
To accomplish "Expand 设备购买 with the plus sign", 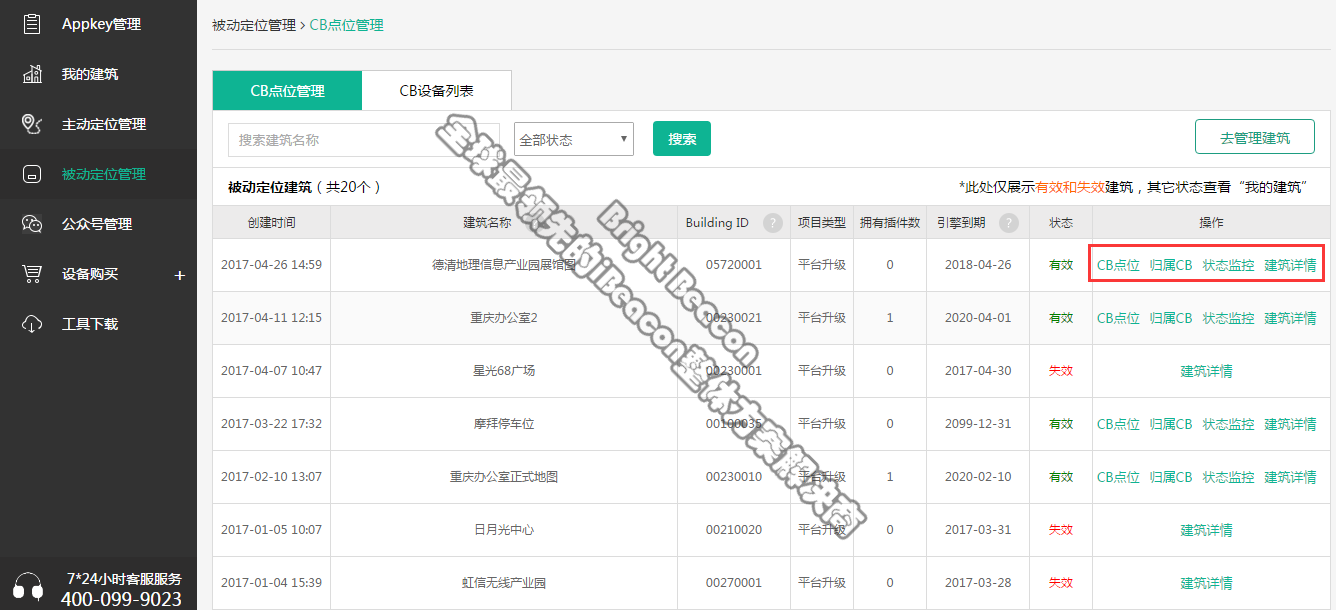I will (180, 275).
